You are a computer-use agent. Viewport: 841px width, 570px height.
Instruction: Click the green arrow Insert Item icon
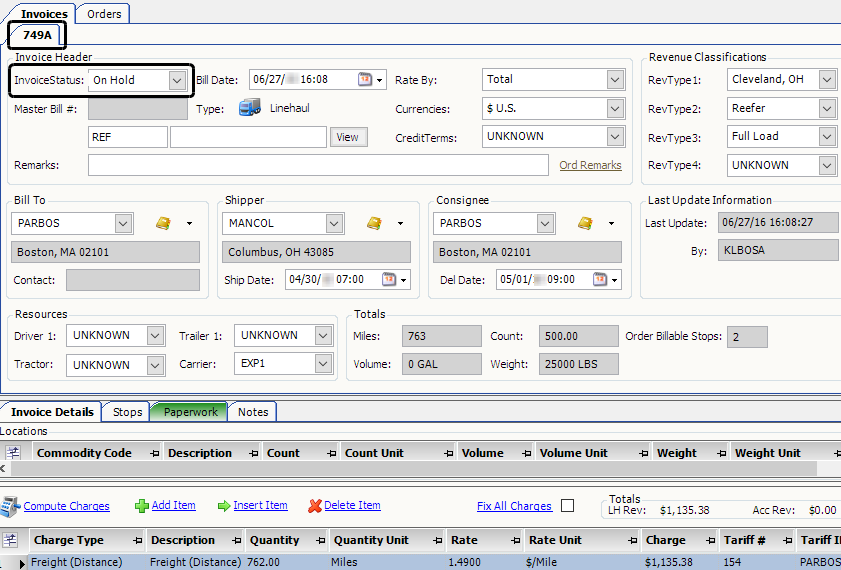[x=224, y=506]
